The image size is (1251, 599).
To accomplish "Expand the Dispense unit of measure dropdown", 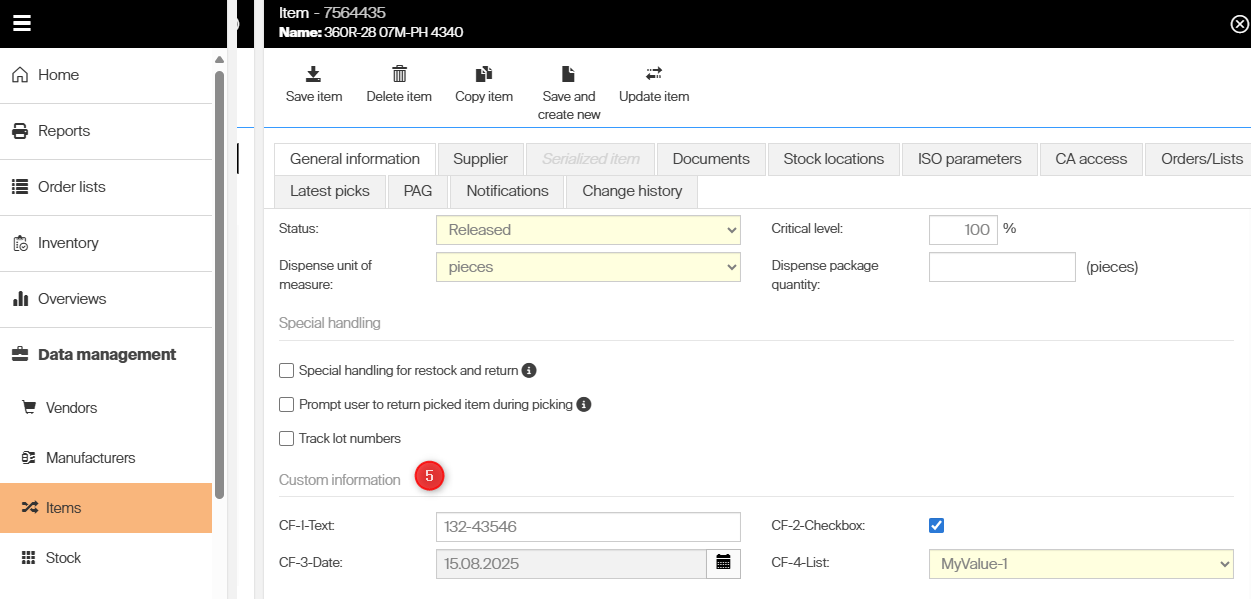I will tap(588, 268).
